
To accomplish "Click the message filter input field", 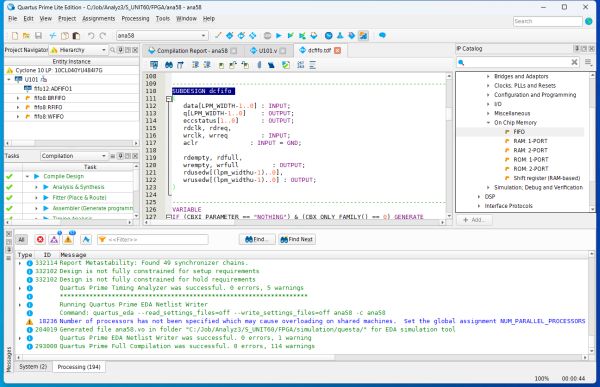I will click(x=153, y=240).
